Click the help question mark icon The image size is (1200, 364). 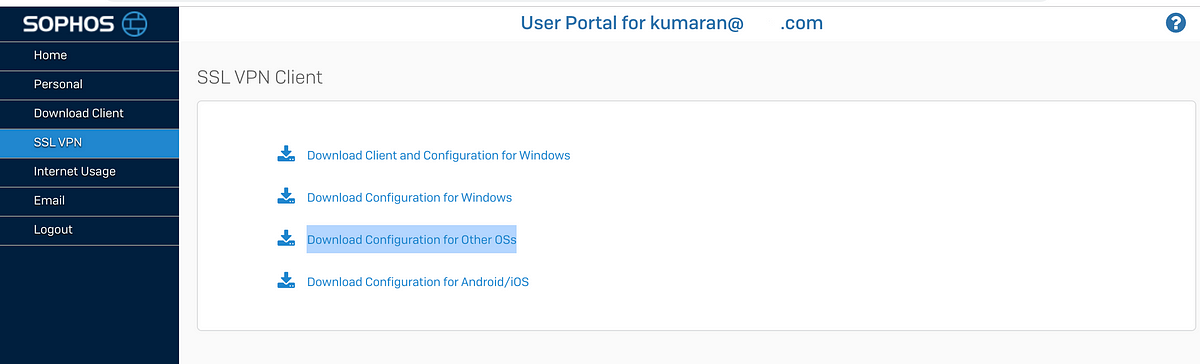[x=1175, y=23]
